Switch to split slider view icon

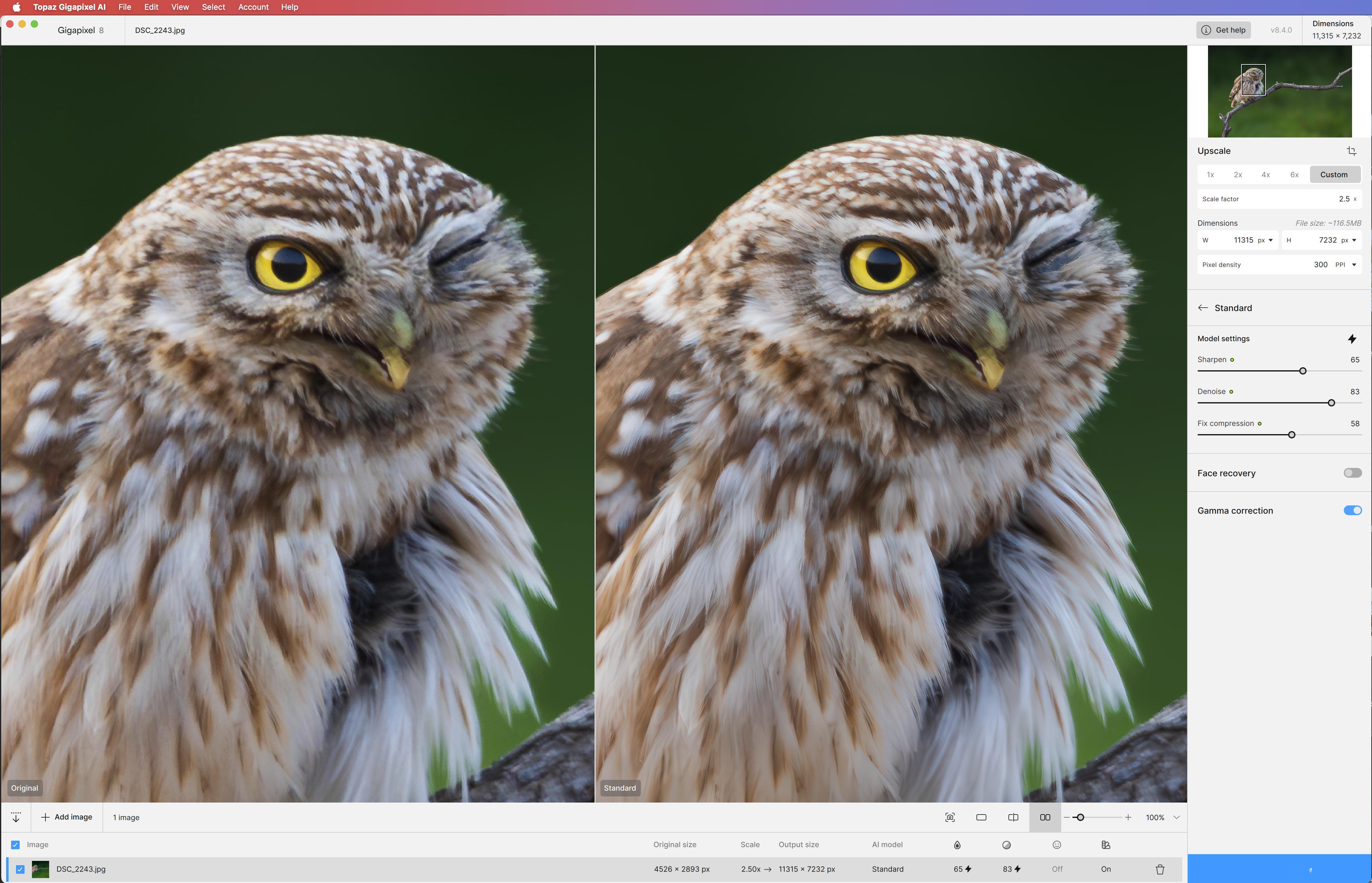click(1013, 817)
